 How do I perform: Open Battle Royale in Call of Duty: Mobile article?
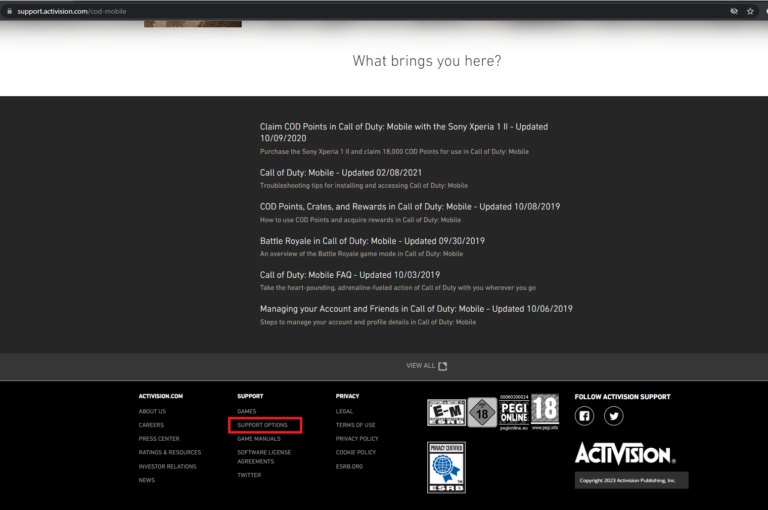372,241
